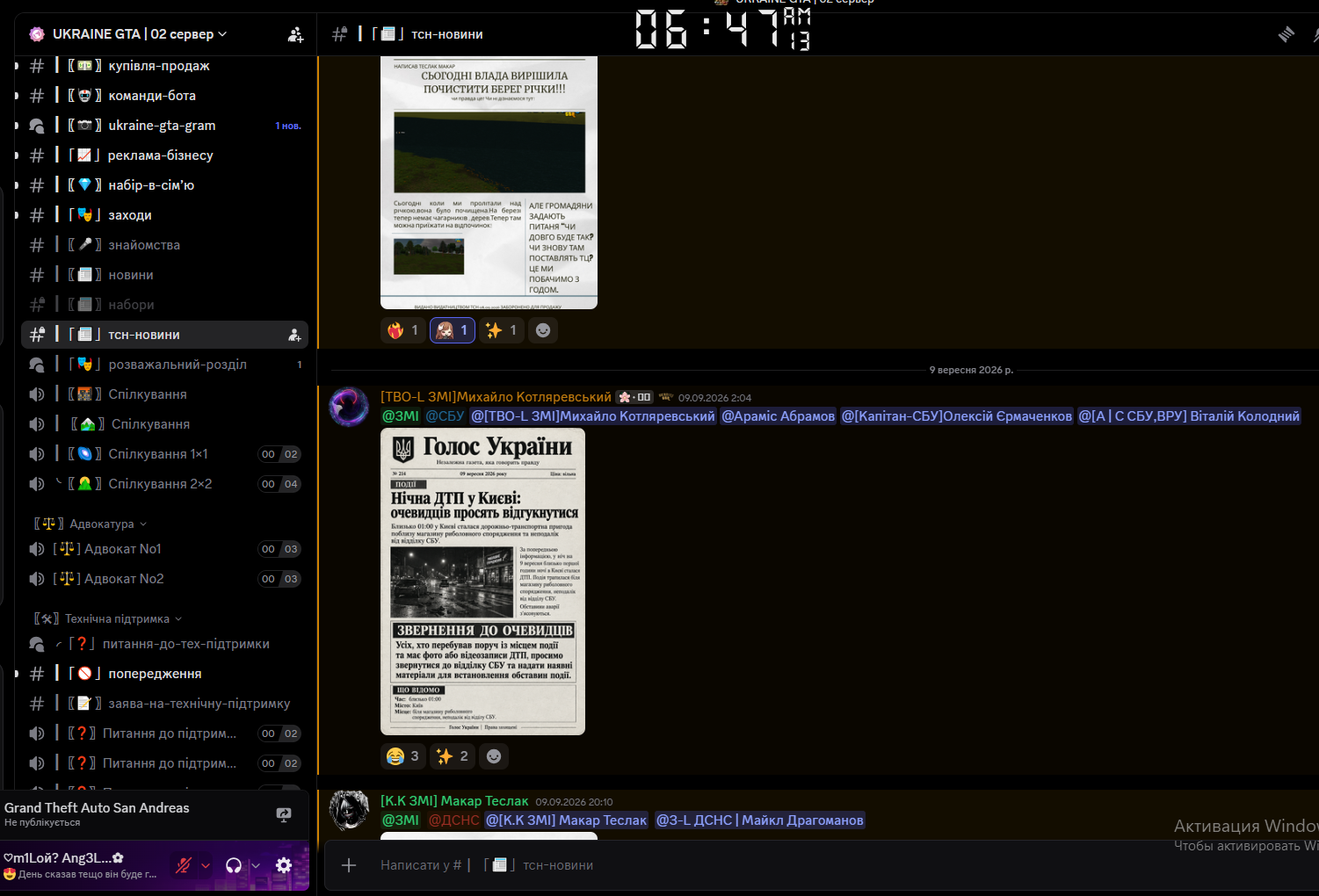1319x896 pixels.
Task: Click the laughing emoji reaction with 3
Action: [x=404, y=756]
